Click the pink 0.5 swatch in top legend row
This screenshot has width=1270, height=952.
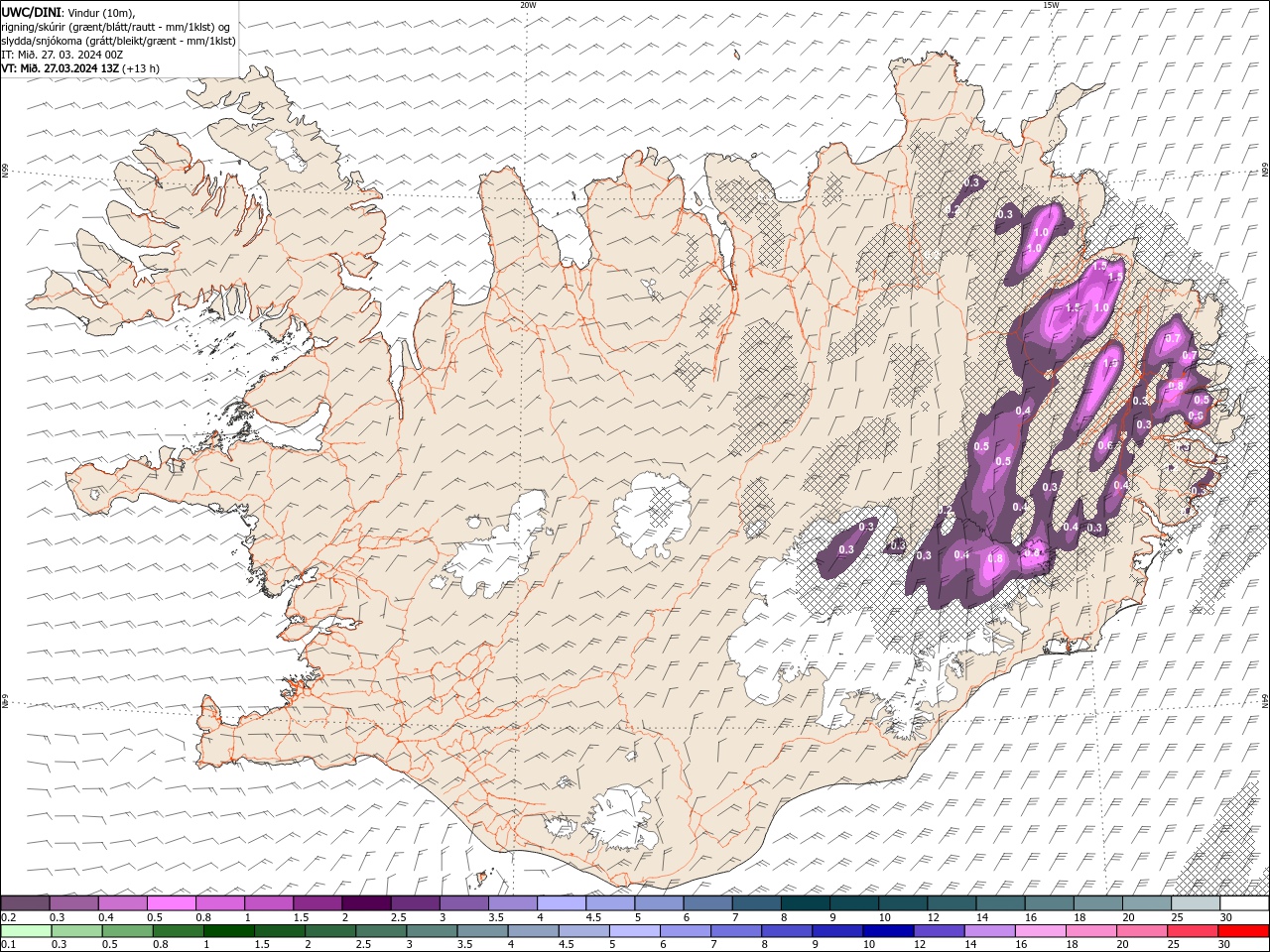[x=171, y=903]
